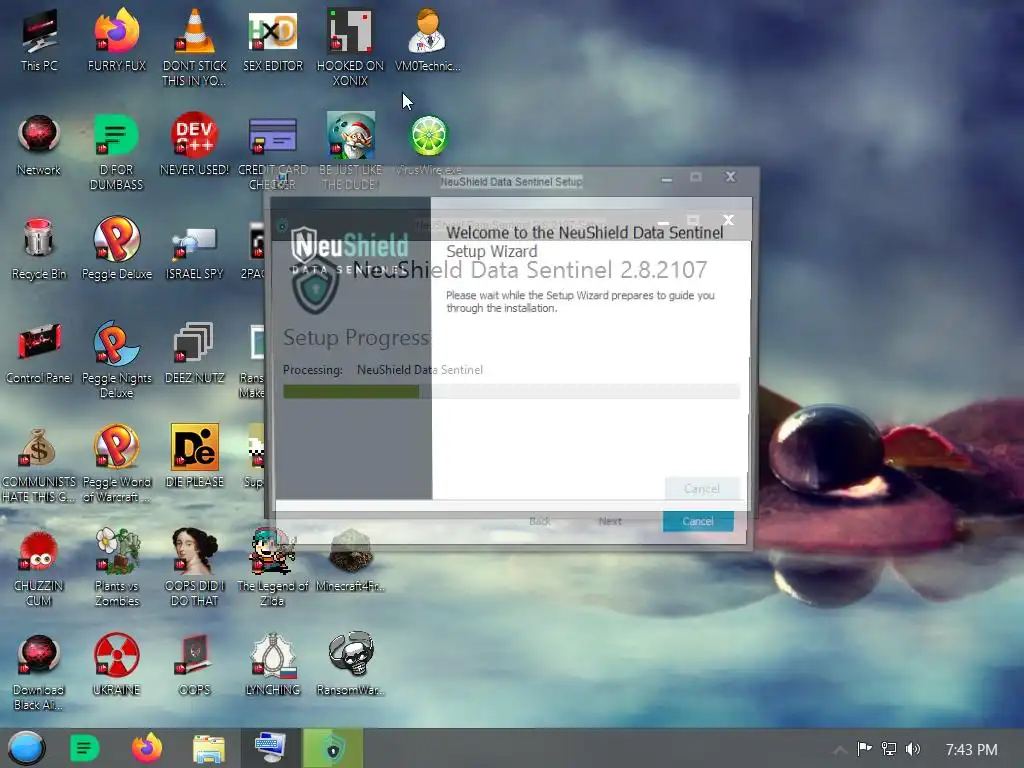
Task: Close the inner NeuShield 2.8.2107 installer window
Action: point(729,220)
